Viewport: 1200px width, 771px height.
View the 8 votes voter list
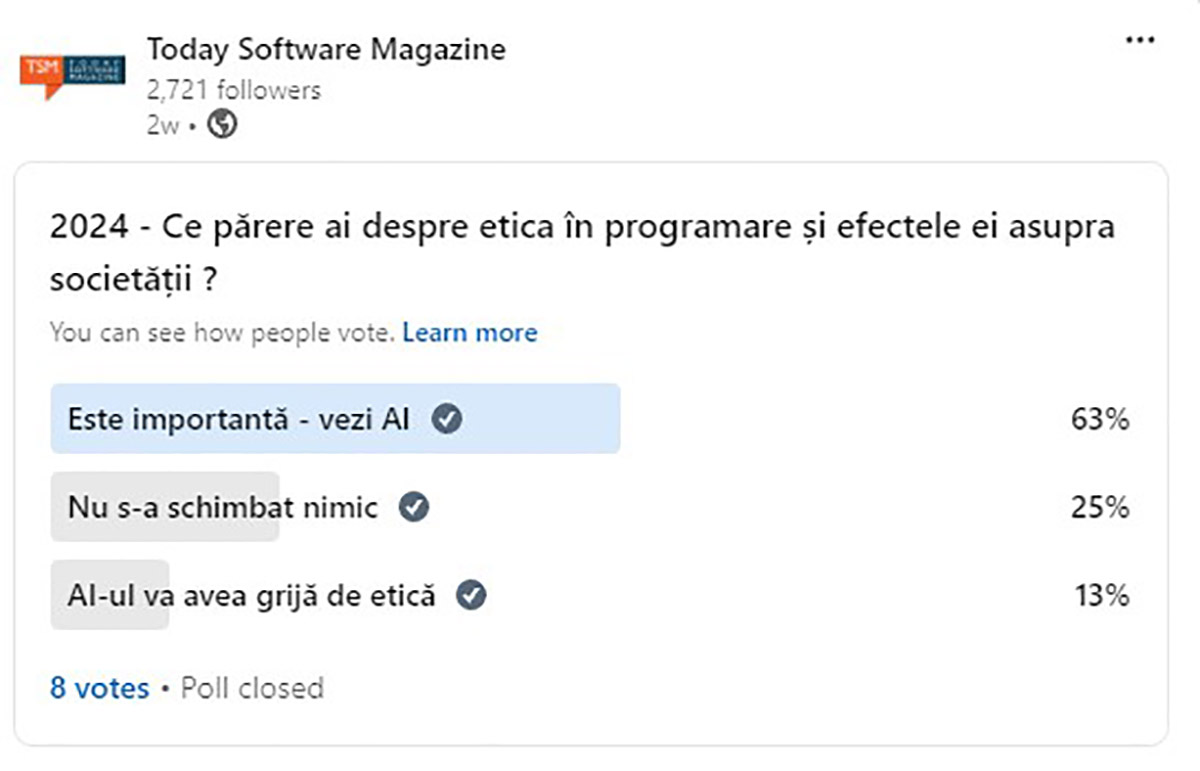click(99, 688)
